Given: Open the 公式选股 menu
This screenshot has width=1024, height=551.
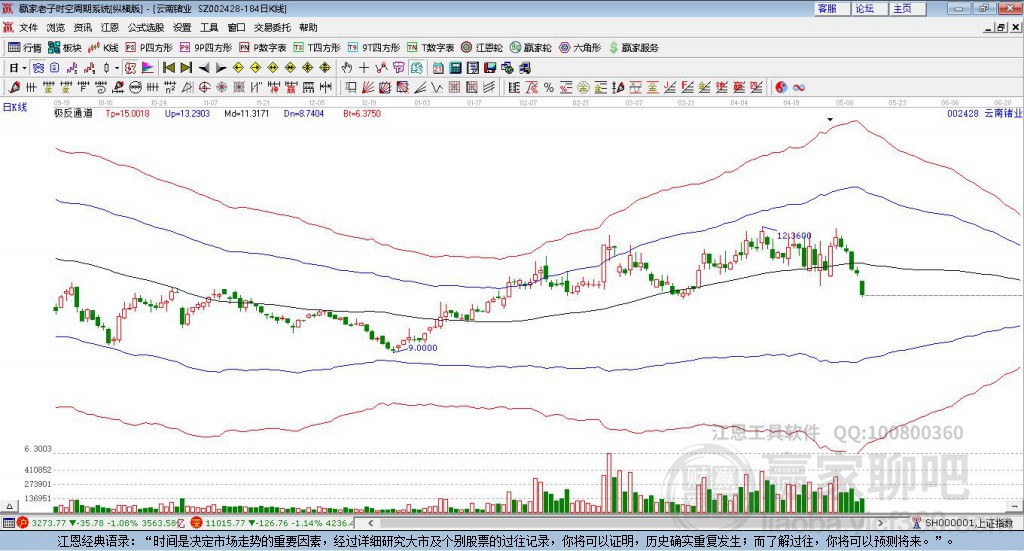Looking at the screenshot, I should (146, 27).
